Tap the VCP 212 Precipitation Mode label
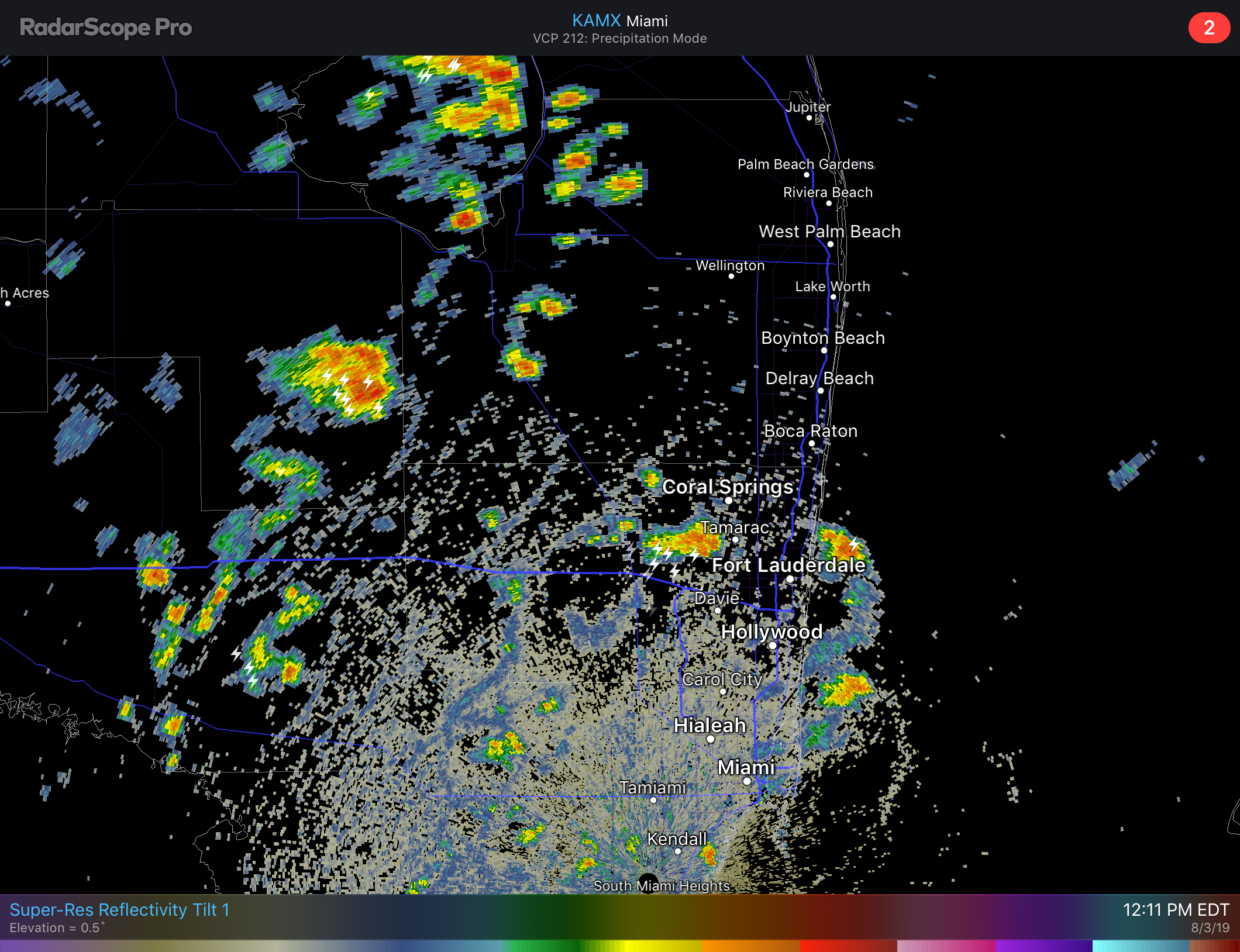The height and width of the screenshot is (952, 1240). [x=619, y=39]
